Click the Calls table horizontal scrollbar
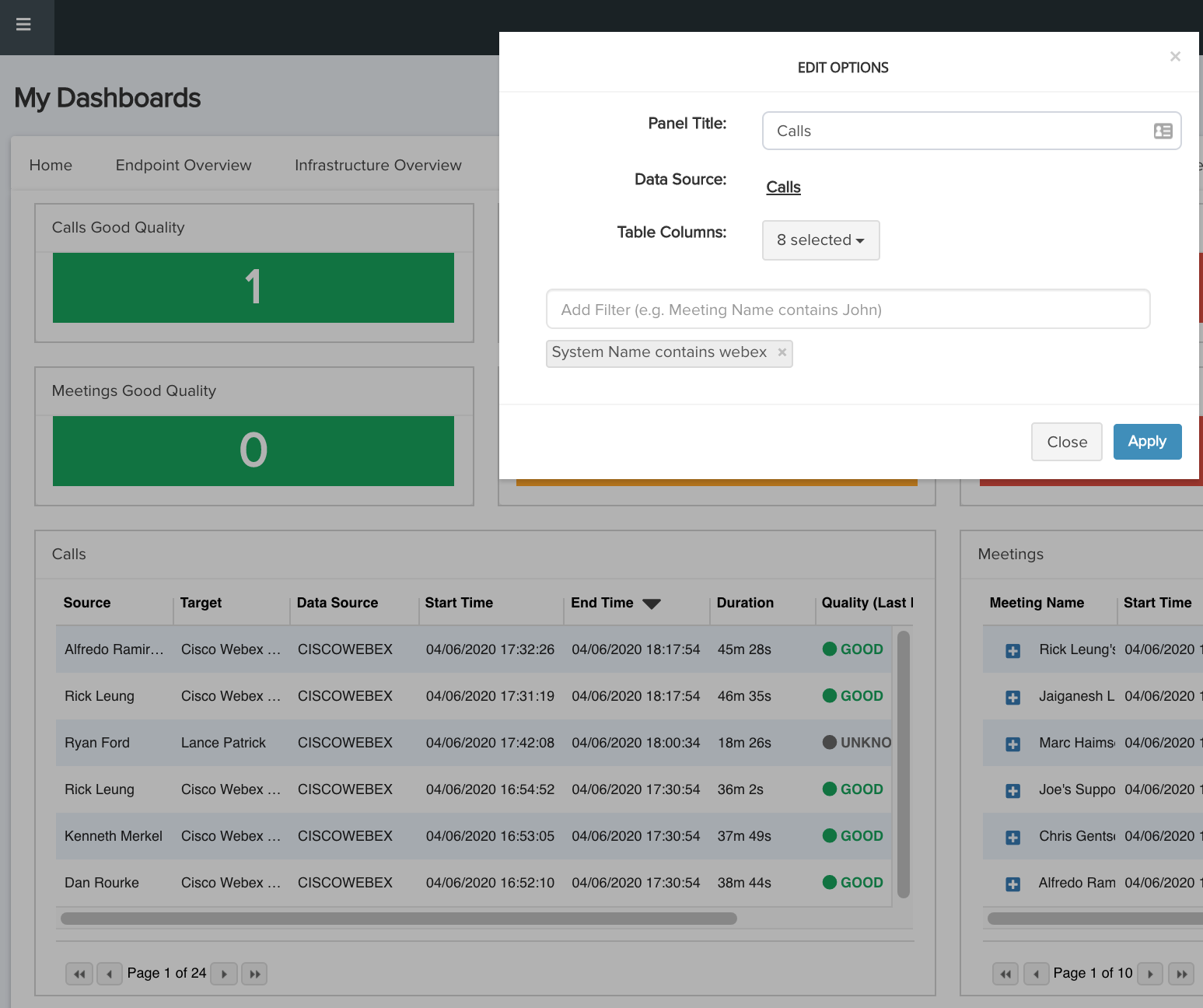Viewport: 1203px width, 1008px height. click(399, 919)
